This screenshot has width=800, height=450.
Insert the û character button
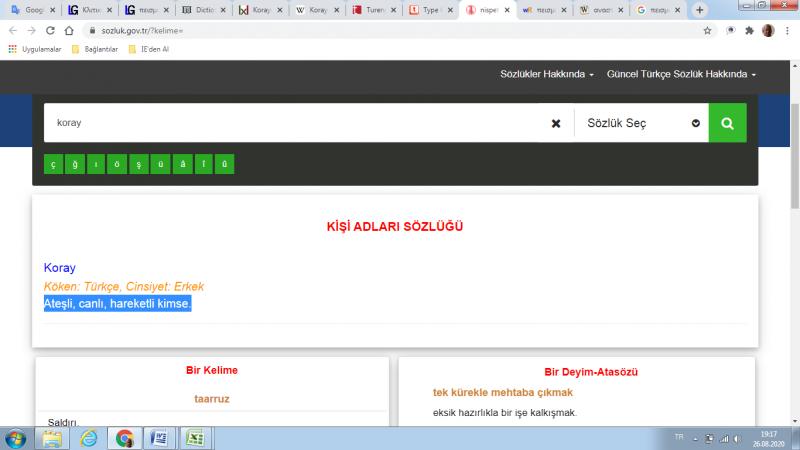(x=224, y=164)
